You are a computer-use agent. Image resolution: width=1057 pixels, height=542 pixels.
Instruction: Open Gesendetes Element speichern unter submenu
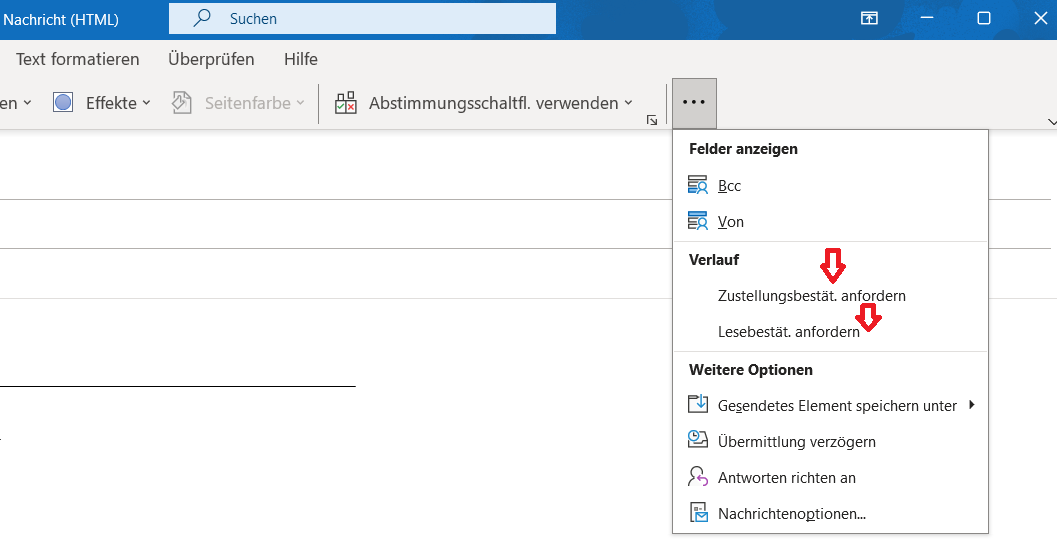pos(830,406)
